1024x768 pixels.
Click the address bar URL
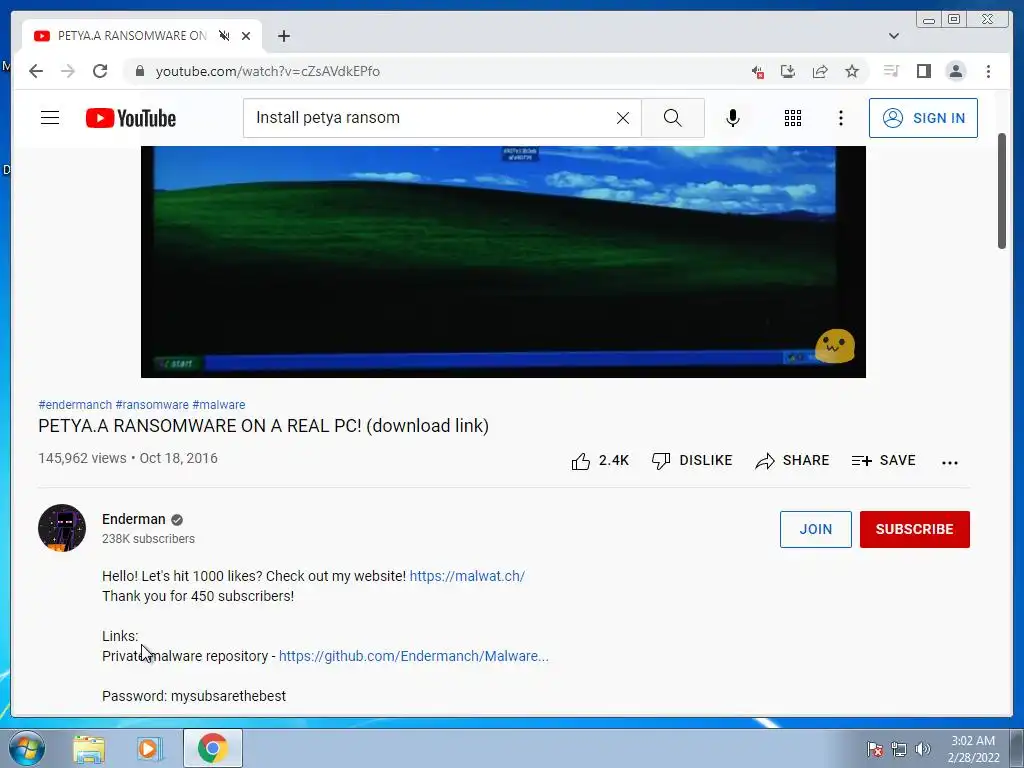click(268, 71)
